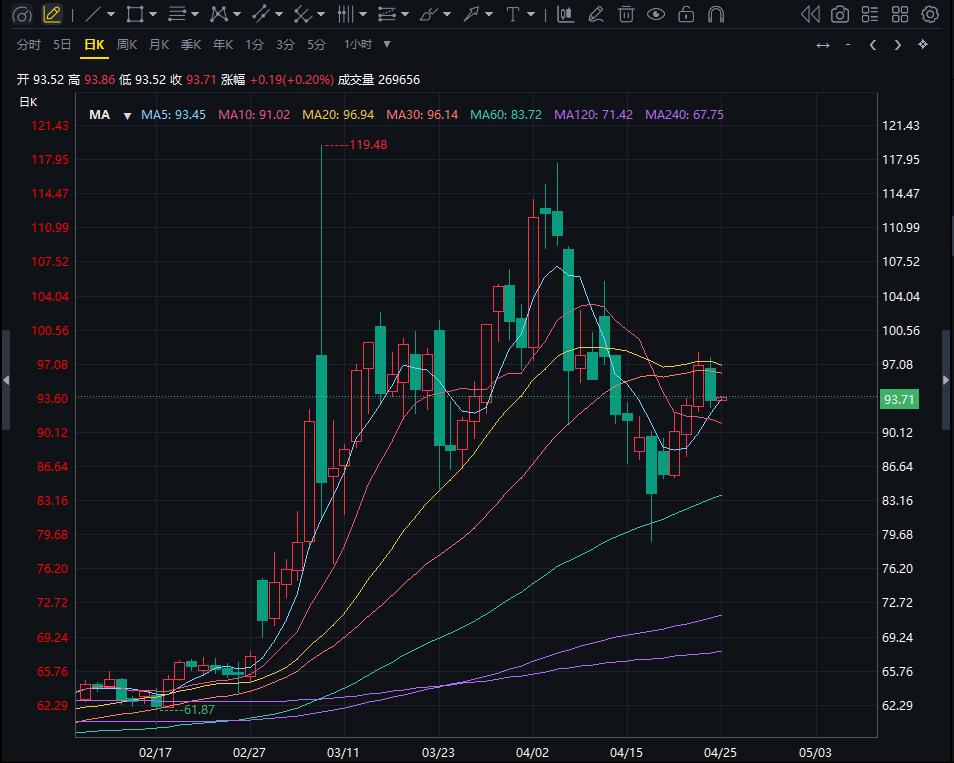Expand the line tool dropdown arrow
This screenshot has height=763, width=954.
tap(110, 14)
